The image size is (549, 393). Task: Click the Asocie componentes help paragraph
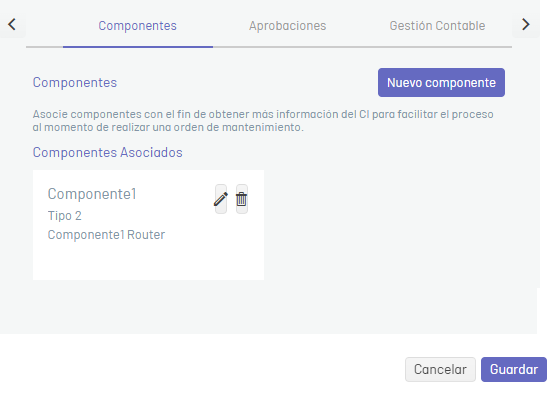263,121
